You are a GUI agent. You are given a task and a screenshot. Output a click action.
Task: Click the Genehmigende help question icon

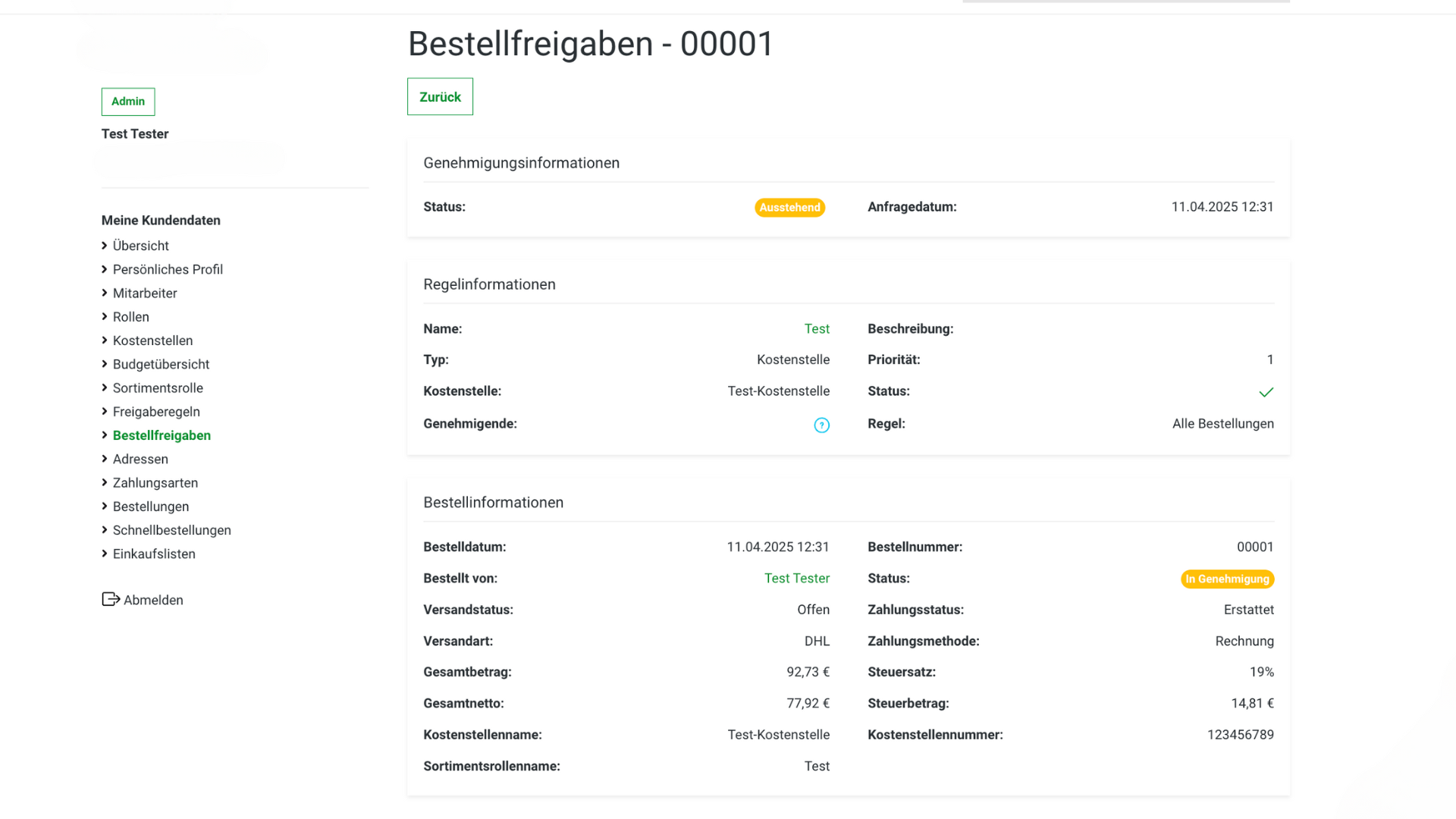click(821, 425)
